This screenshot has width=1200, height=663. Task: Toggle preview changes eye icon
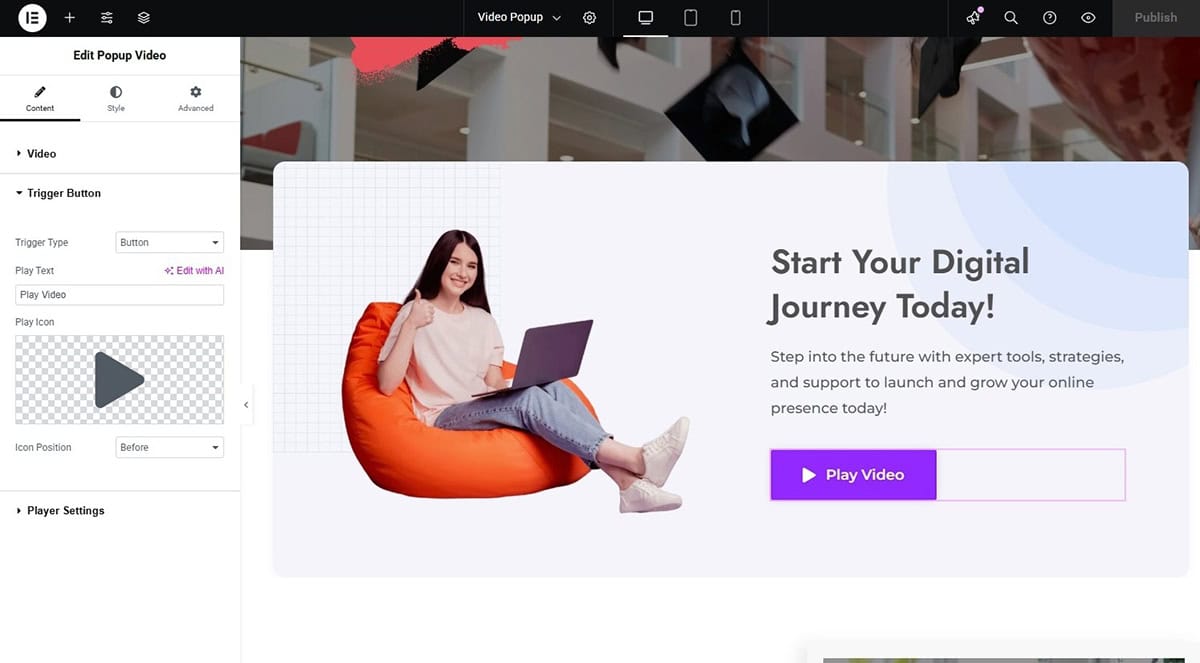(1089, 18)
